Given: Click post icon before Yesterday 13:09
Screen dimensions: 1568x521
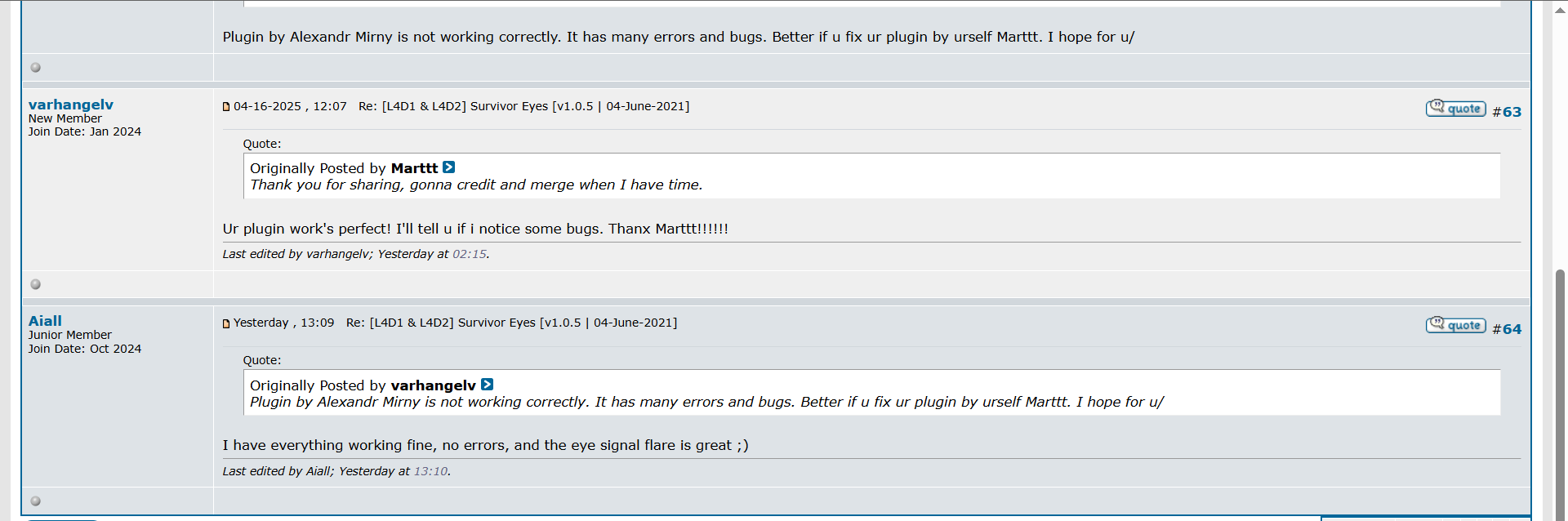Looking at the screenshot, I should click(226, 323).
